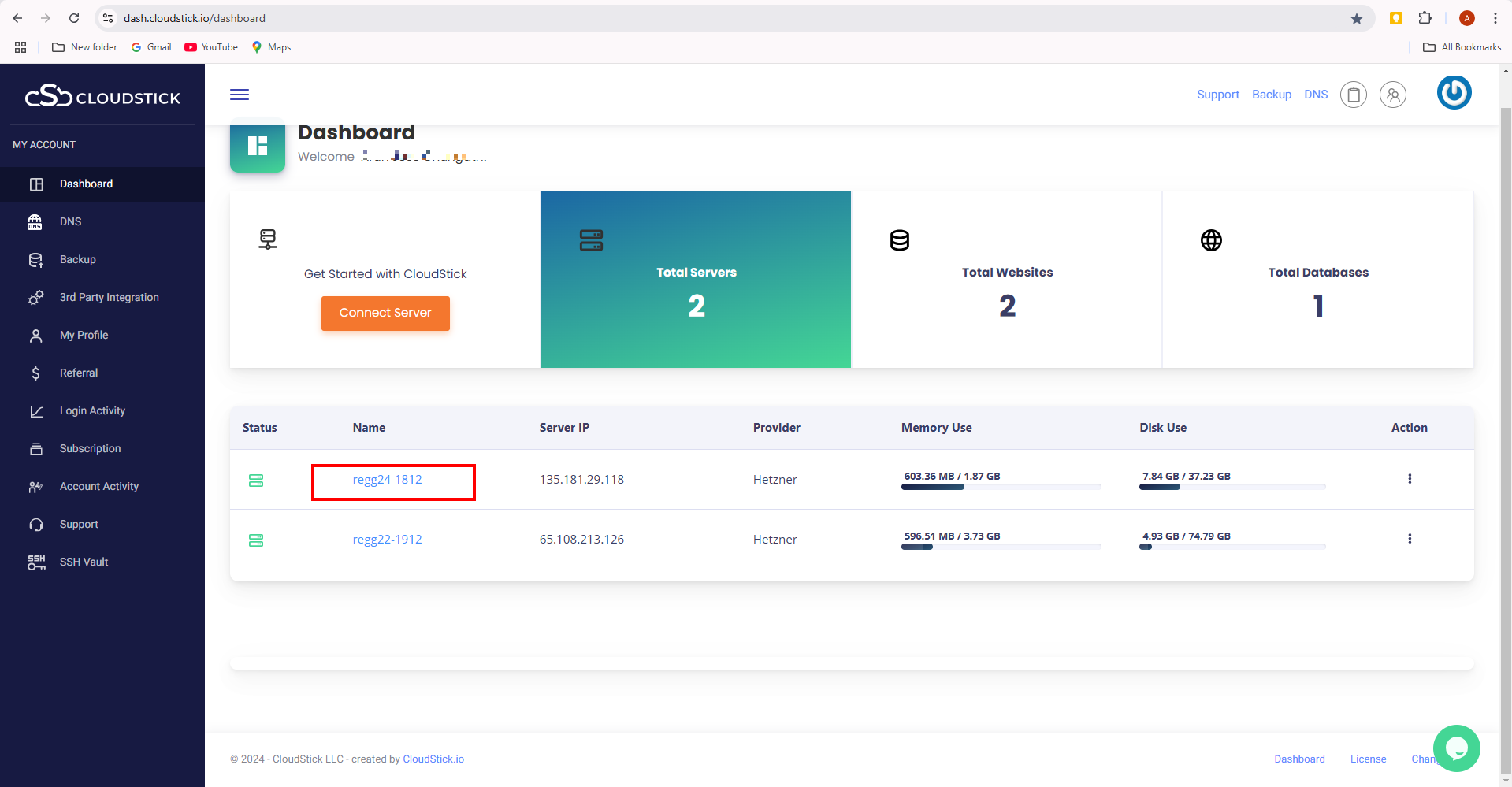The height and width of the screenshot is (787, 1512).
Task: Open Chrome three-dot options menu
Action: (x=1495, y=18)
